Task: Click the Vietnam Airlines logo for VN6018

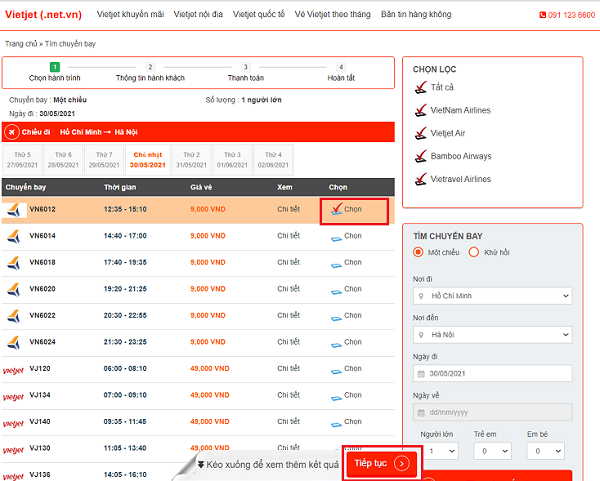Action: click(x=14, y=263)
